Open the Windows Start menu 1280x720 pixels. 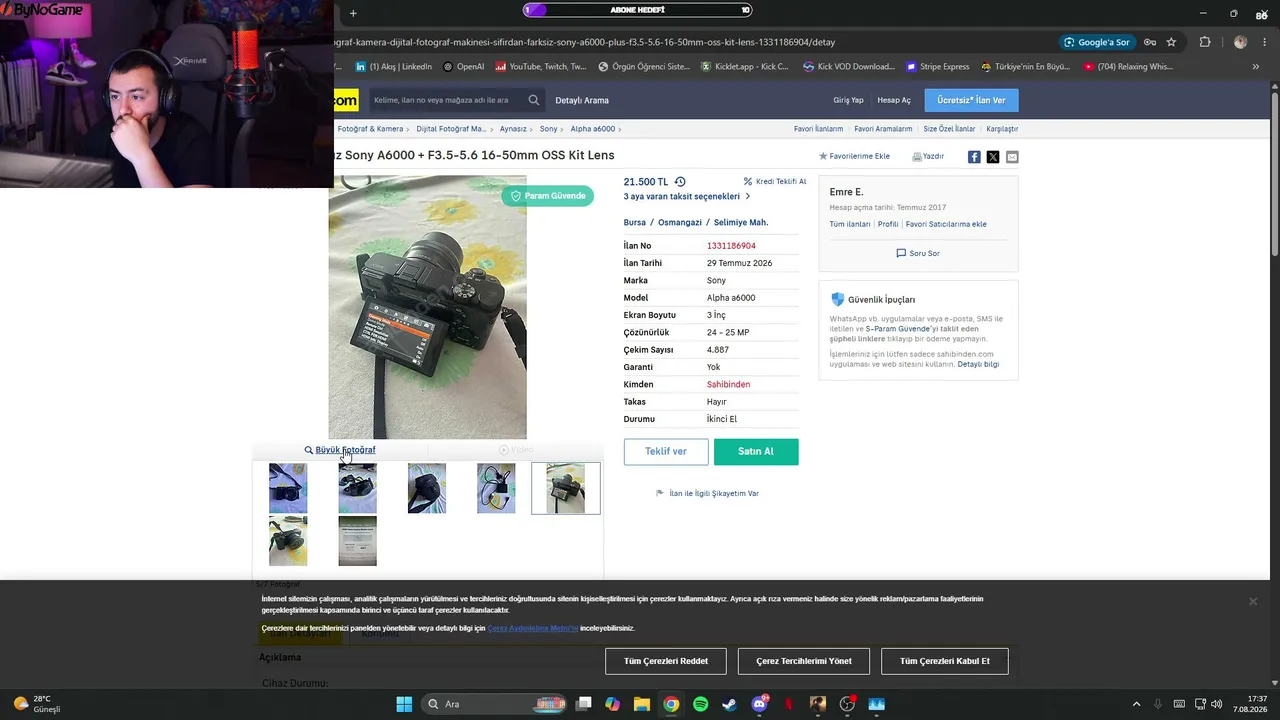pos(404,704)
